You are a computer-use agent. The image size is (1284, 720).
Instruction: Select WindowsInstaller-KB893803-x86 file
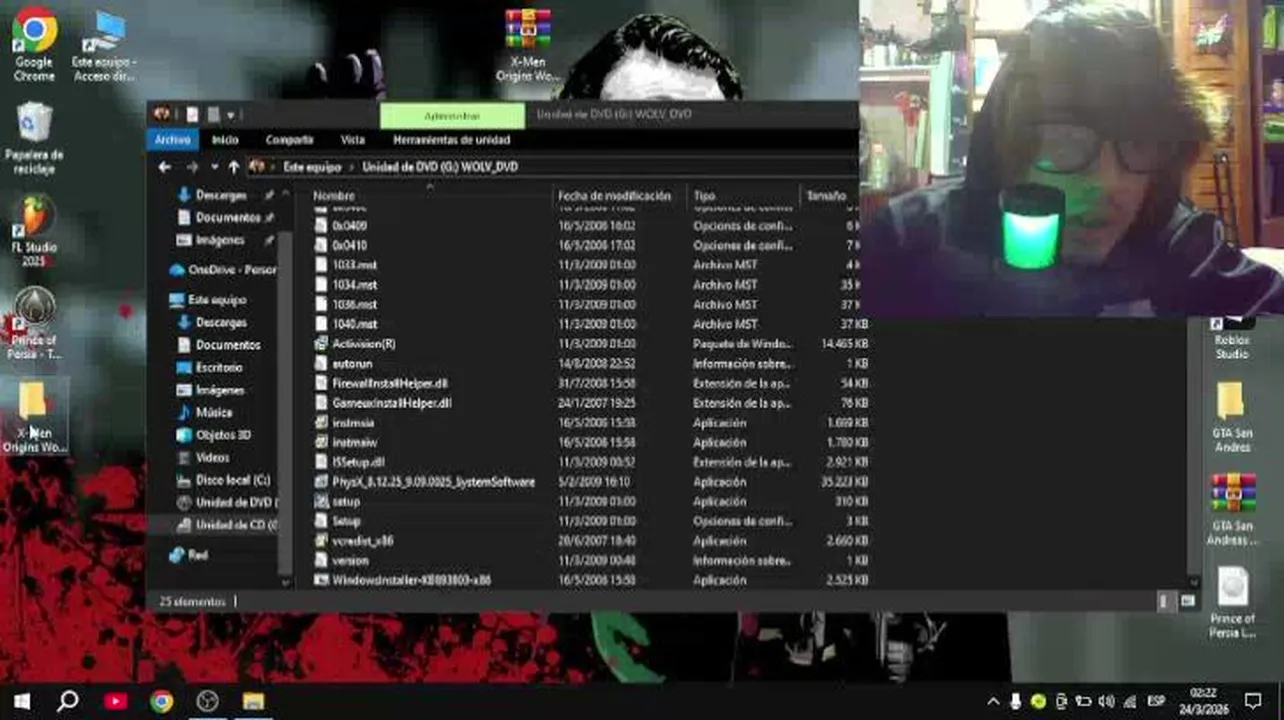(411, 580)
